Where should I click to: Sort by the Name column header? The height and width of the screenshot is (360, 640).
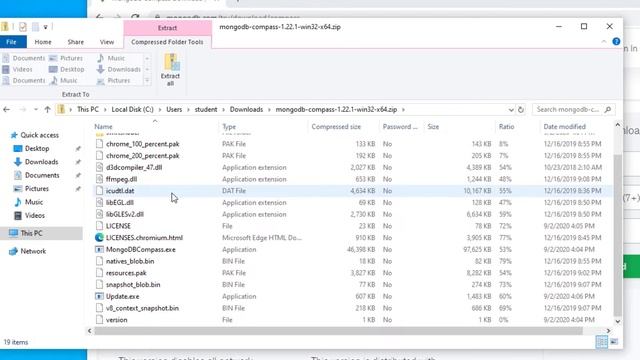pos(103,127)
